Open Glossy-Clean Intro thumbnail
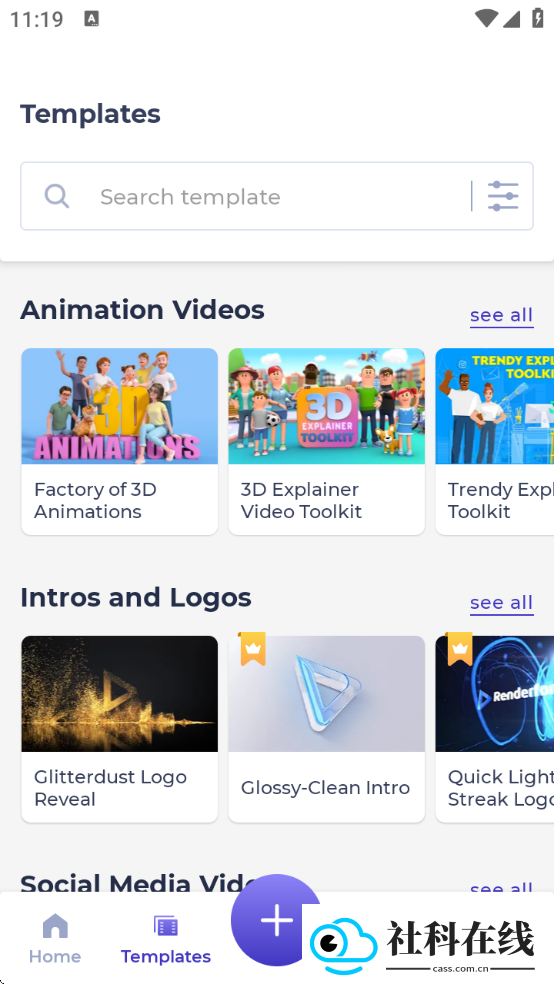The image size is (554, 984). 327,693
